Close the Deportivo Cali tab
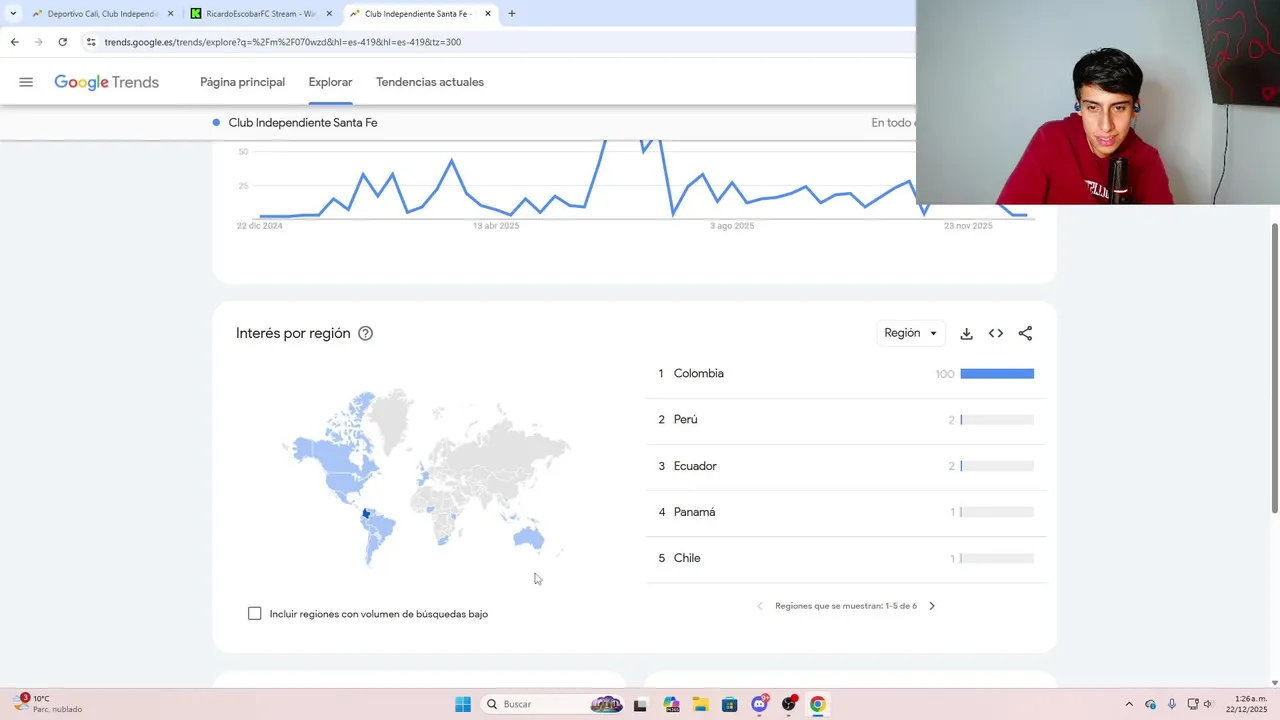The height and width of the screenshot is (720, 1280). click(170, 14)
